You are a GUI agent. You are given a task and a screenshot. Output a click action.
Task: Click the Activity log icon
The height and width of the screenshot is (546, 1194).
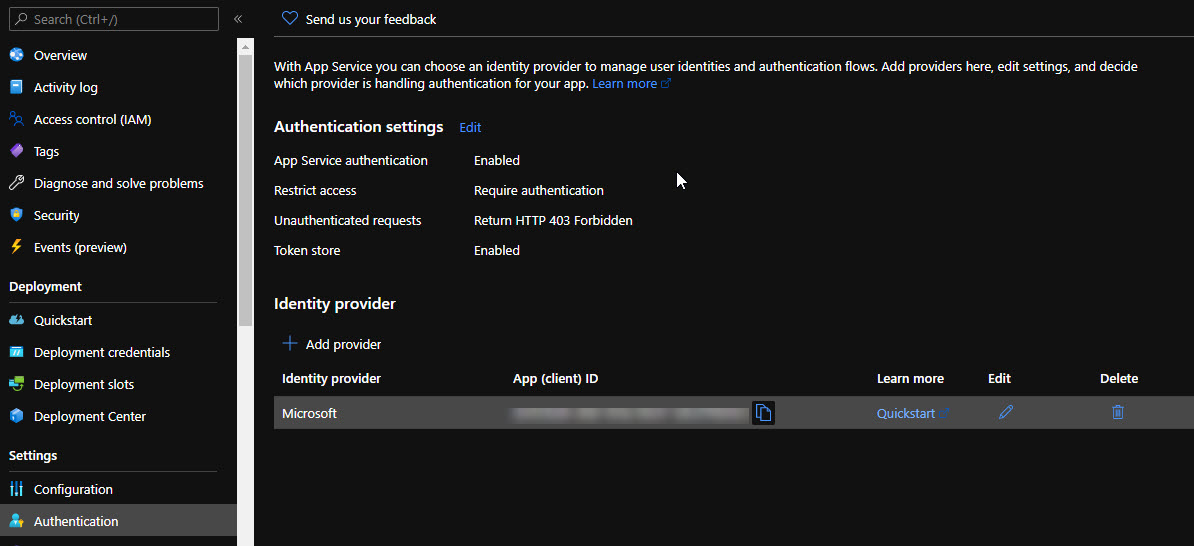[16, 87]
